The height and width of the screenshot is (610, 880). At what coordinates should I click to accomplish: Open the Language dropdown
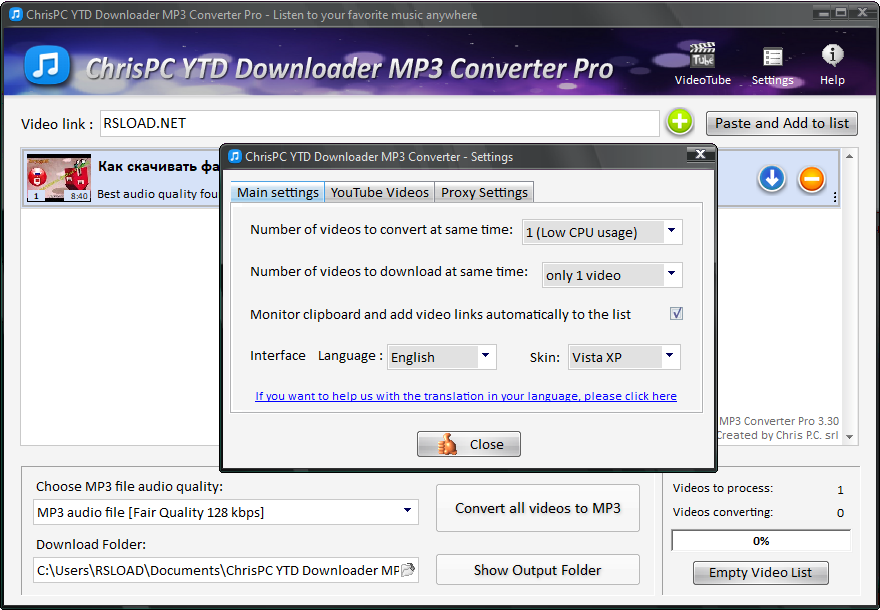[x=486, y=356]
